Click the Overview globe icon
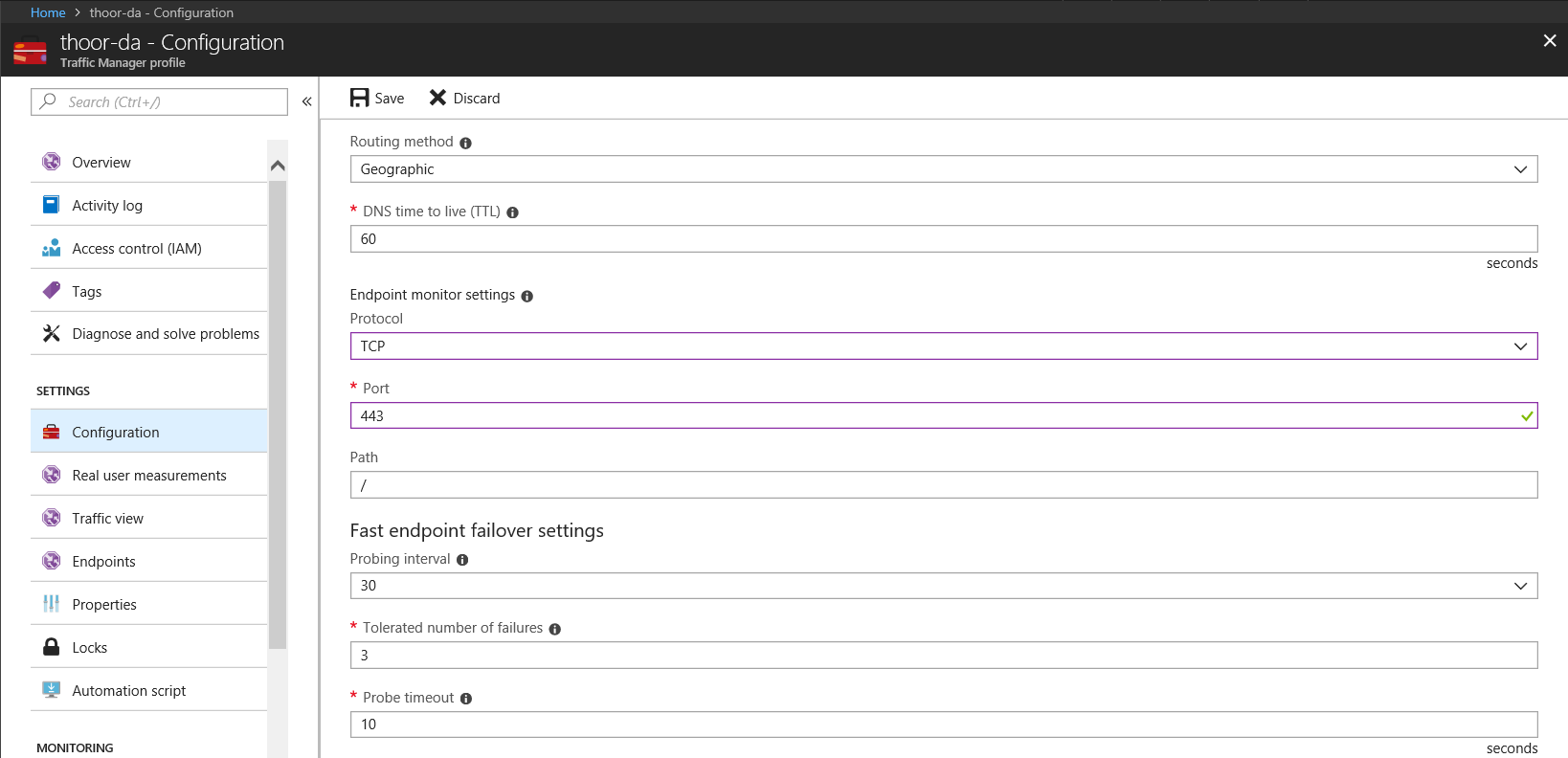The height and width of the screenshot is (758, 1568). coord(52,162)
